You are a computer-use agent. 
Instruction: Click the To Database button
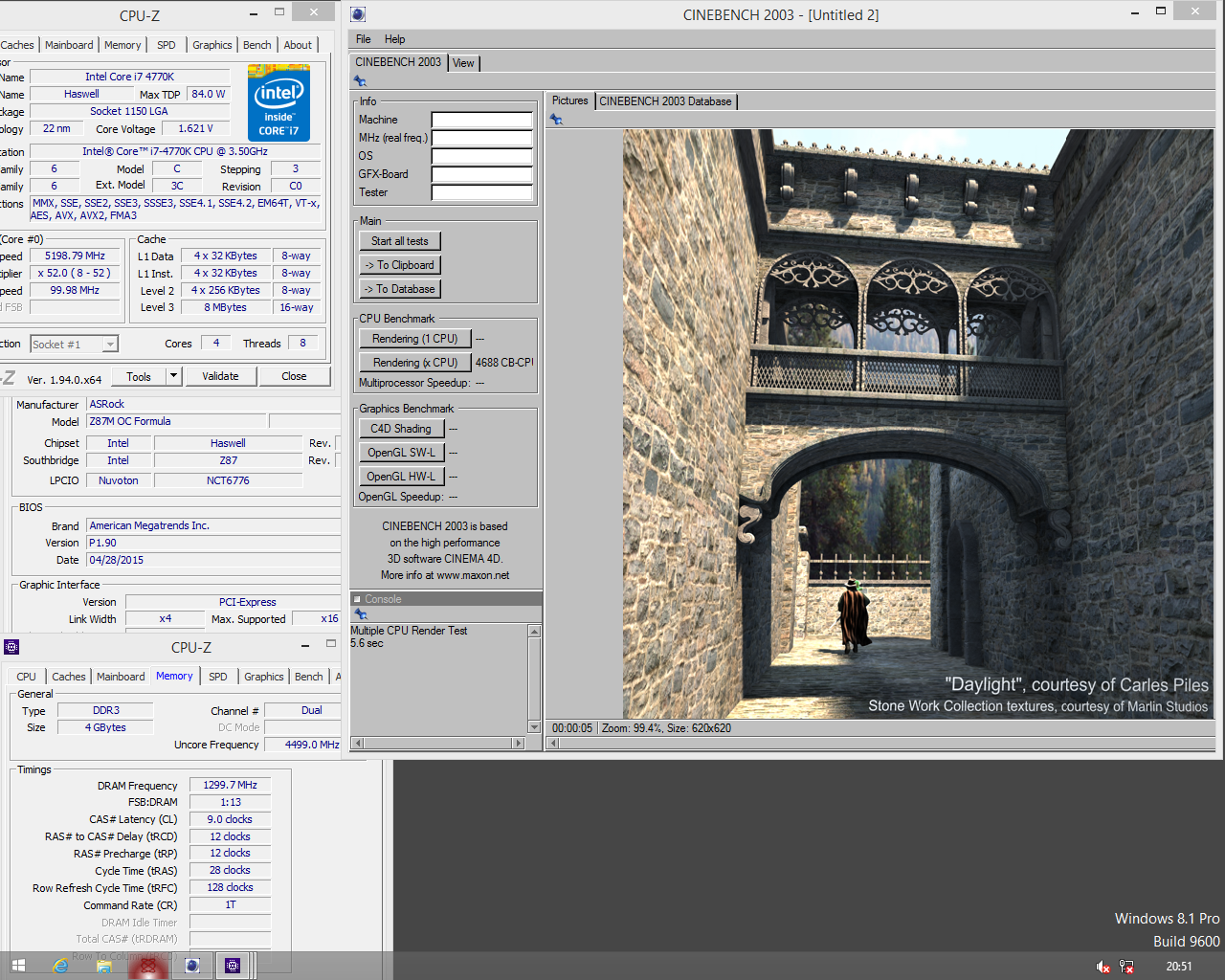399,289
